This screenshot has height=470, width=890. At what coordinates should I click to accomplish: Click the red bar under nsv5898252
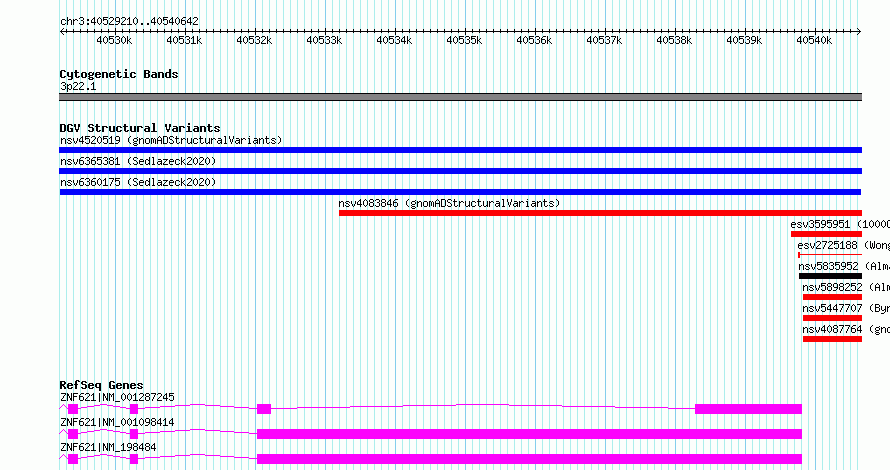pos(832,297)
